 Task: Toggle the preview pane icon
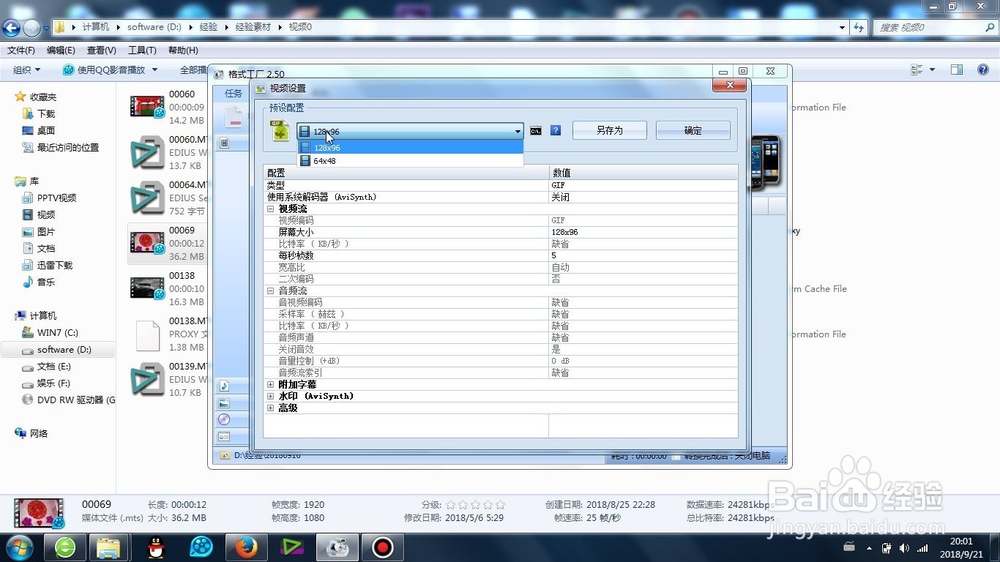[957, 70]
